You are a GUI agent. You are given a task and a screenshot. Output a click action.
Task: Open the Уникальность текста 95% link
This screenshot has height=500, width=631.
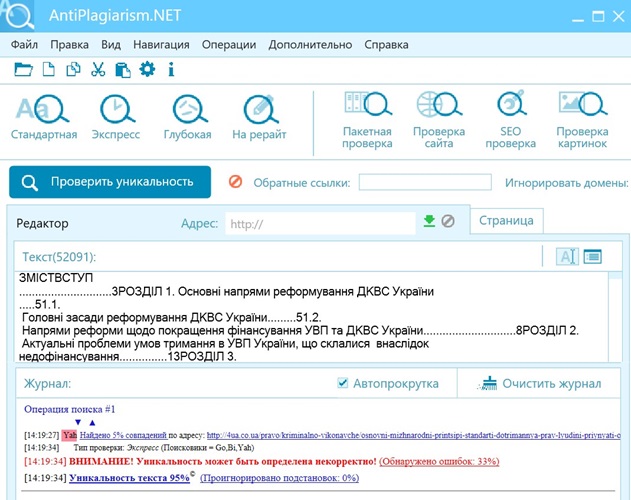[x=129, y=478]
